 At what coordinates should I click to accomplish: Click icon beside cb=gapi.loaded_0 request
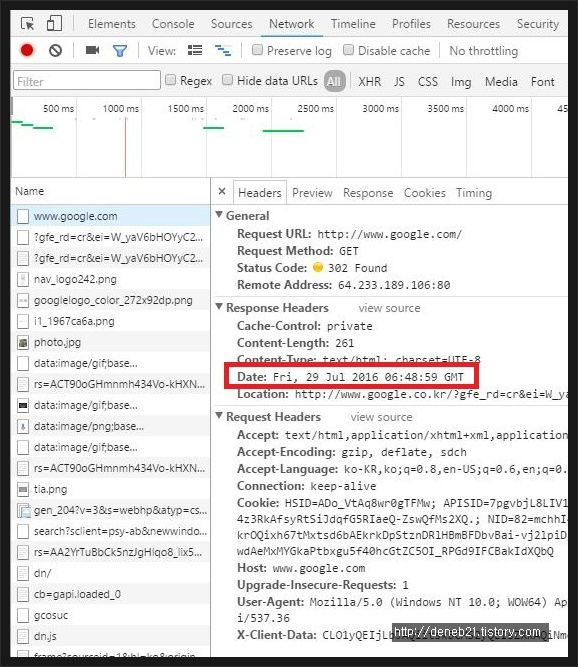[x=23, y=595]
